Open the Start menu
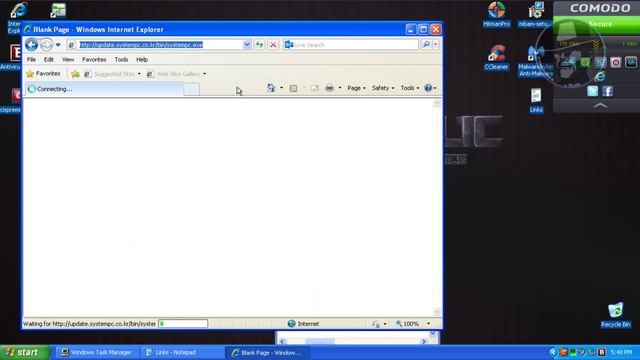This screenshot has height=360, width=640. pos(24,352)
